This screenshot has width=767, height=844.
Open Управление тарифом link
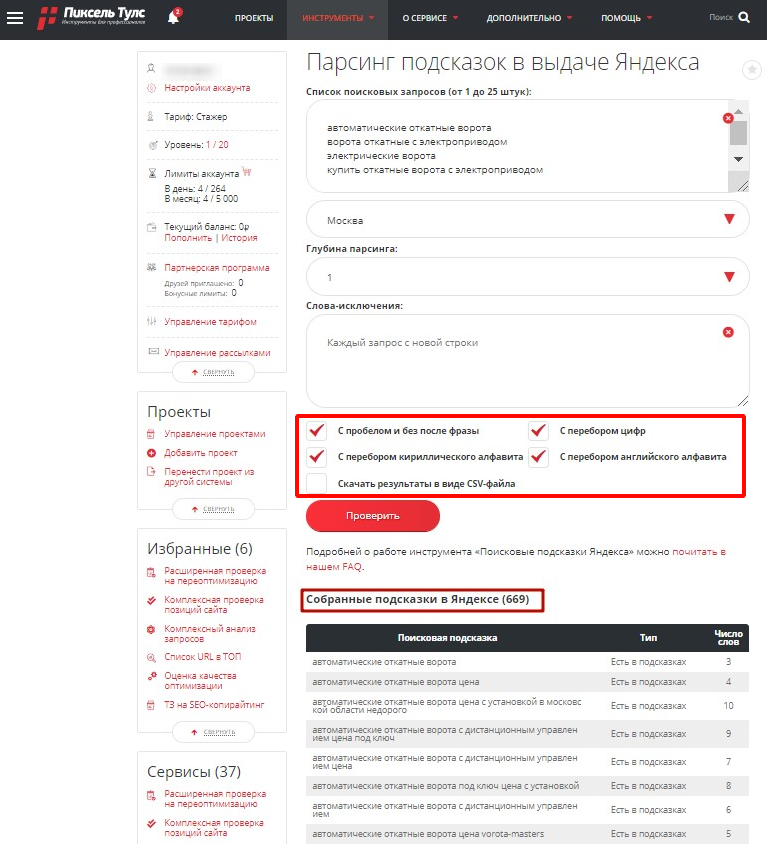210,321
